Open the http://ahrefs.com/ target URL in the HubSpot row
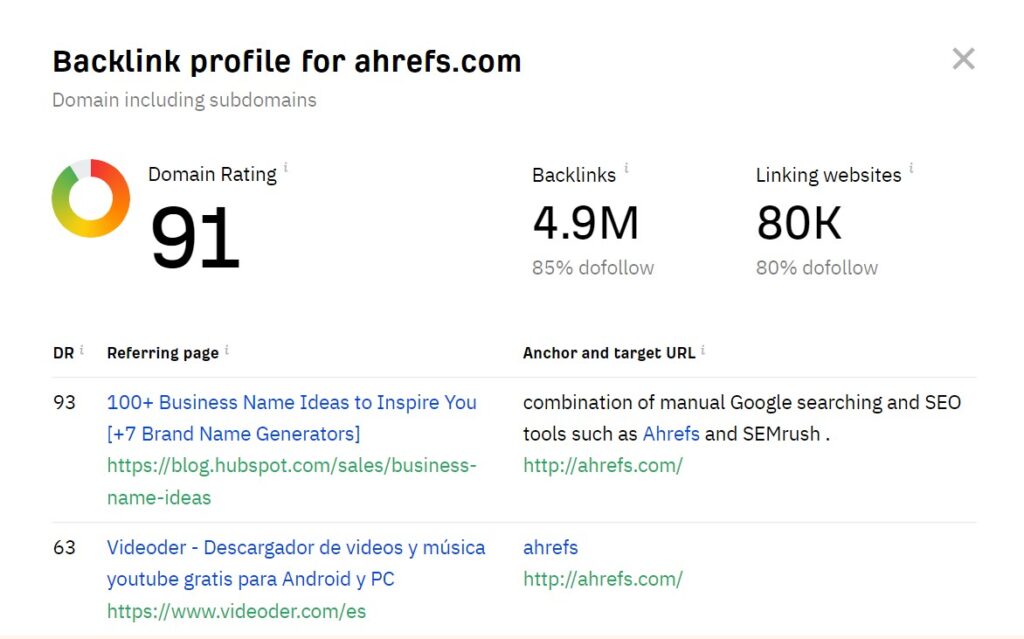Screen dimensions: 1024x639 pos(603,465)
